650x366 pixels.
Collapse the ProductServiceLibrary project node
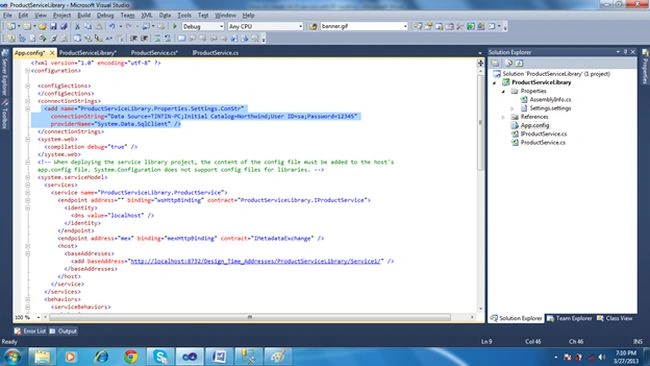[x=494, y=83]
